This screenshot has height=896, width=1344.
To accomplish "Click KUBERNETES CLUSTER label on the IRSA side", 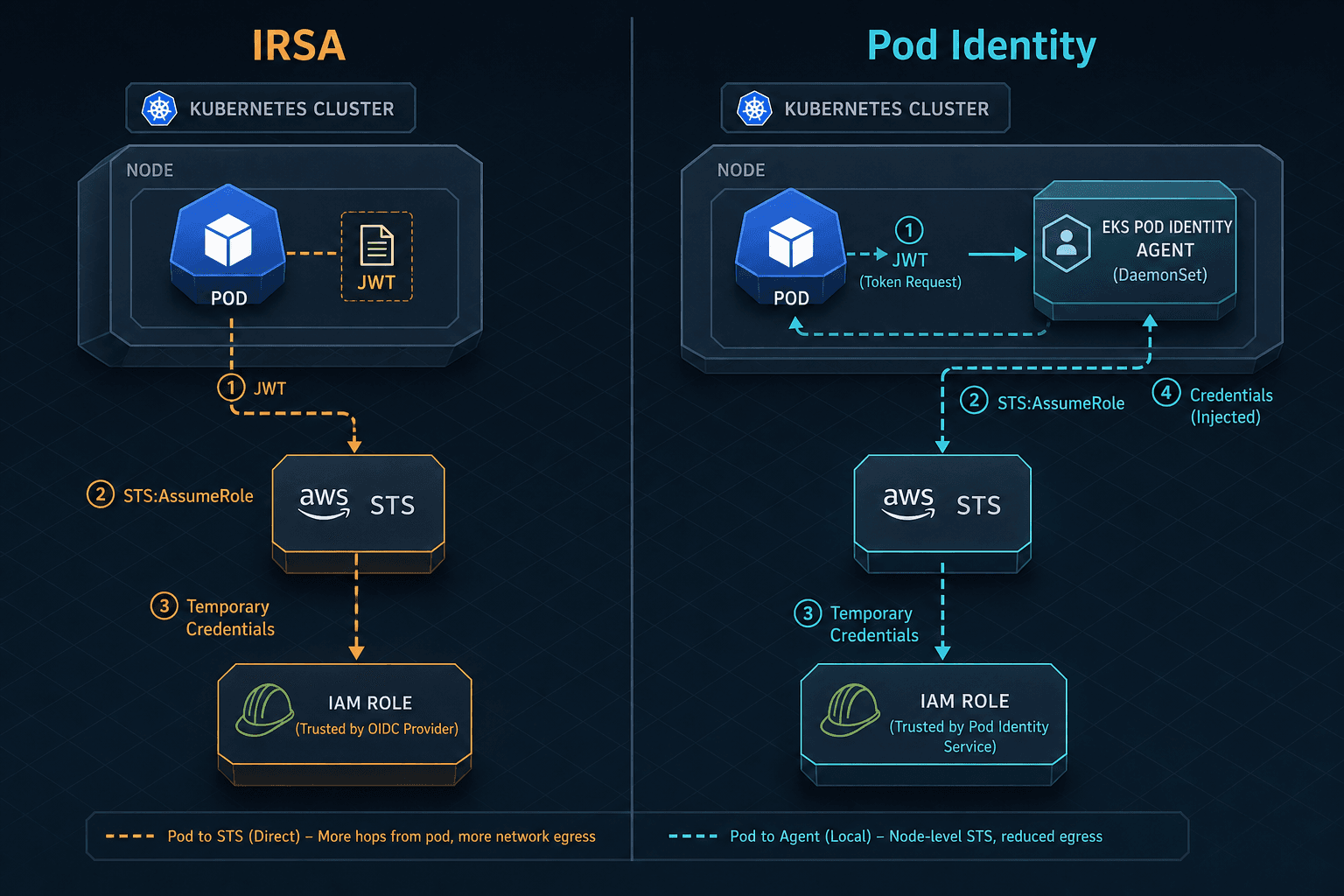I will pyautogui.click(x=292, y=109).
